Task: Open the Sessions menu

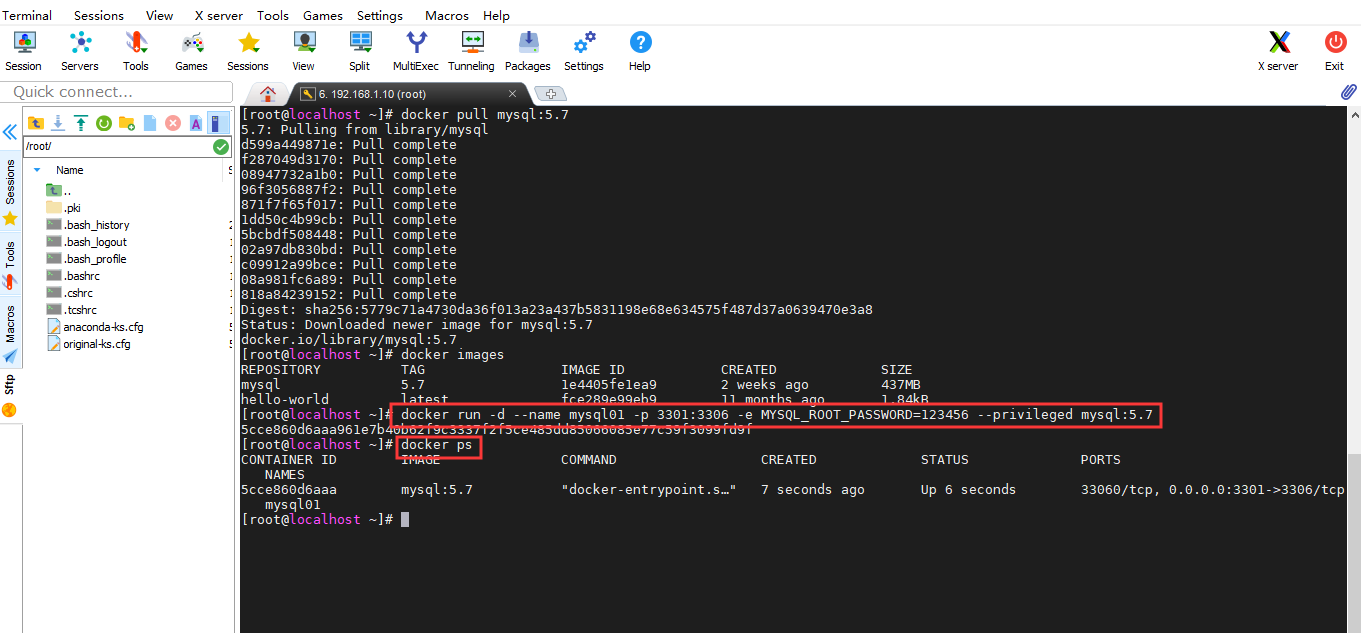Action: 99,15
